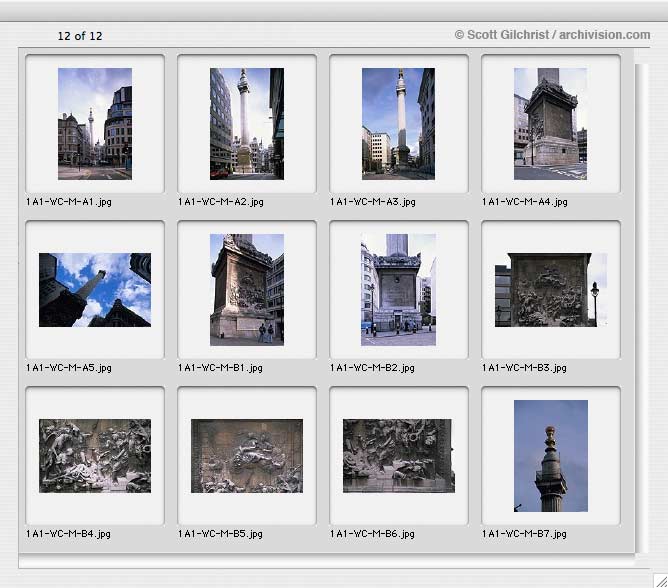This screenshot has width=668, height=588.
Task: Choose the 1A1-WC-M-B5.jpg thumbnail
Action: [247, 456]
